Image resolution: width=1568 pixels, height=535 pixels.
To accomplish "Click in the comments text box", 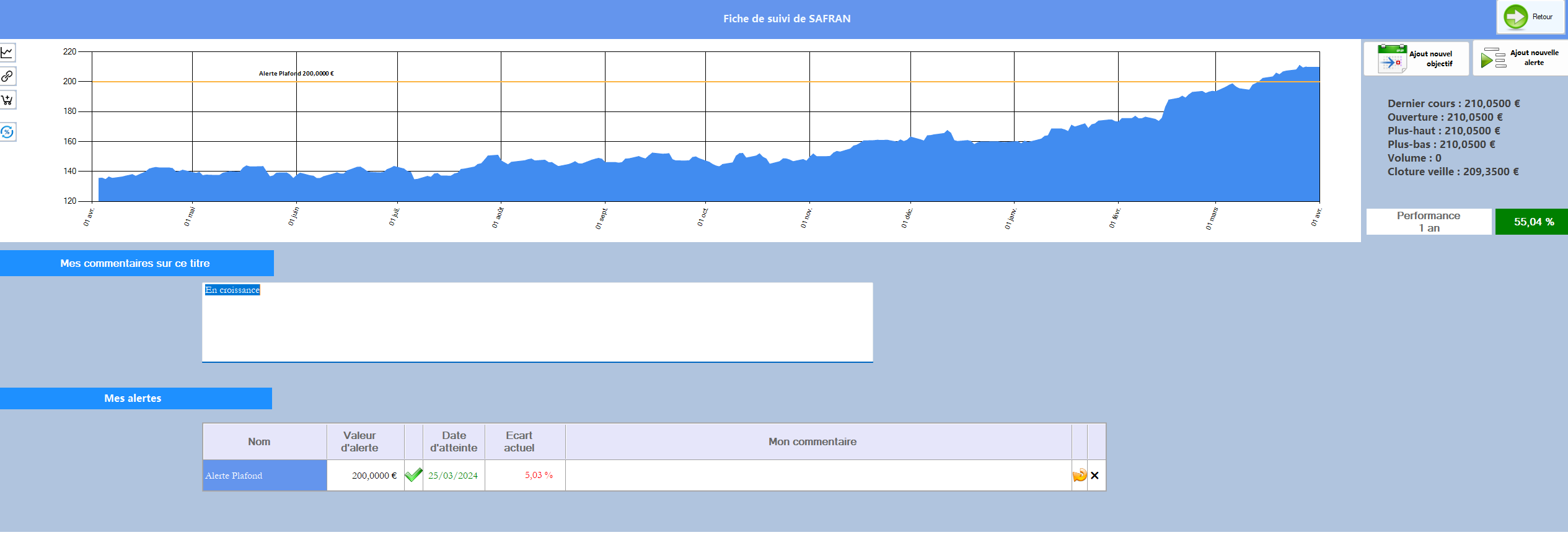I will [537, 322].
